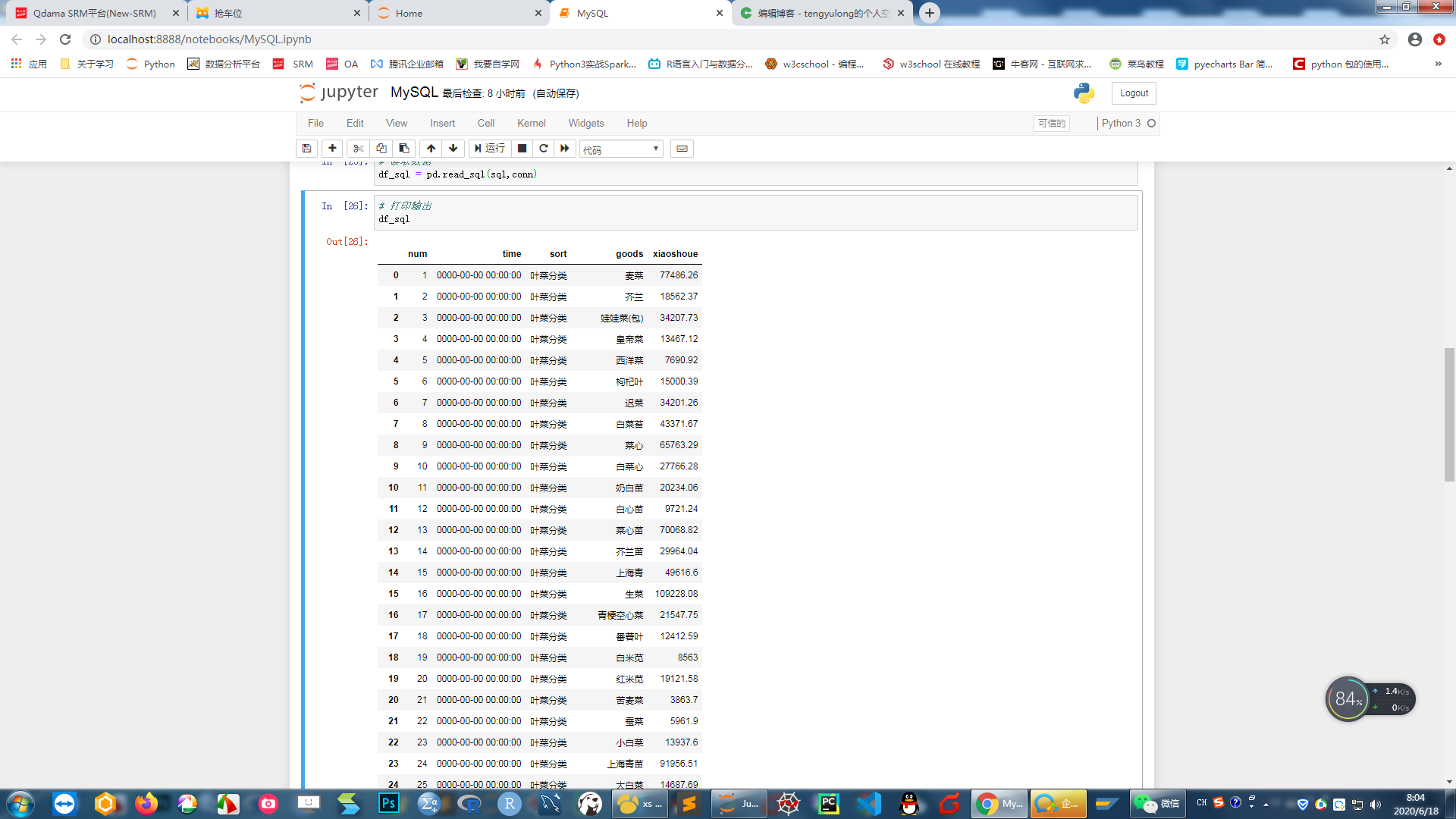Move selected cell up
The image size is (1456, 819).
[431, 149]
